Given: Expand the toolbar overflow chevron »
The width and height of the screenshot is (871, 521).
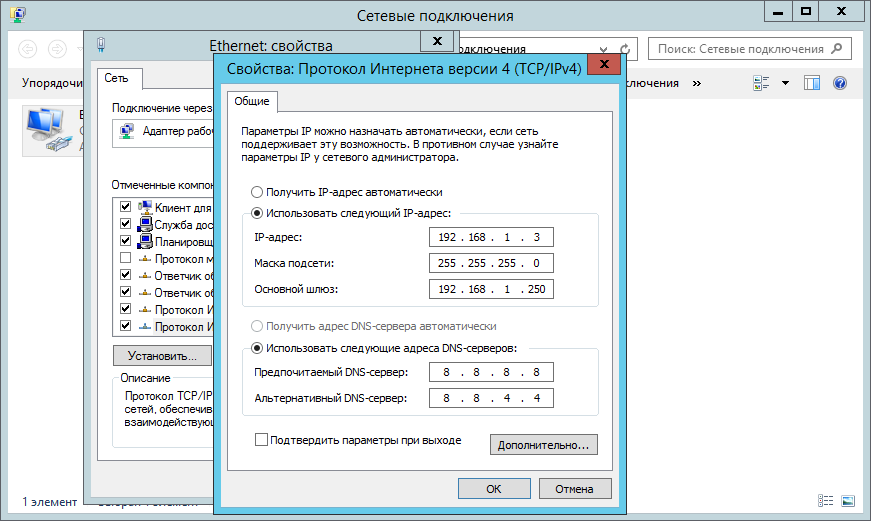Looking at the screenshot, I should point(696,83).
